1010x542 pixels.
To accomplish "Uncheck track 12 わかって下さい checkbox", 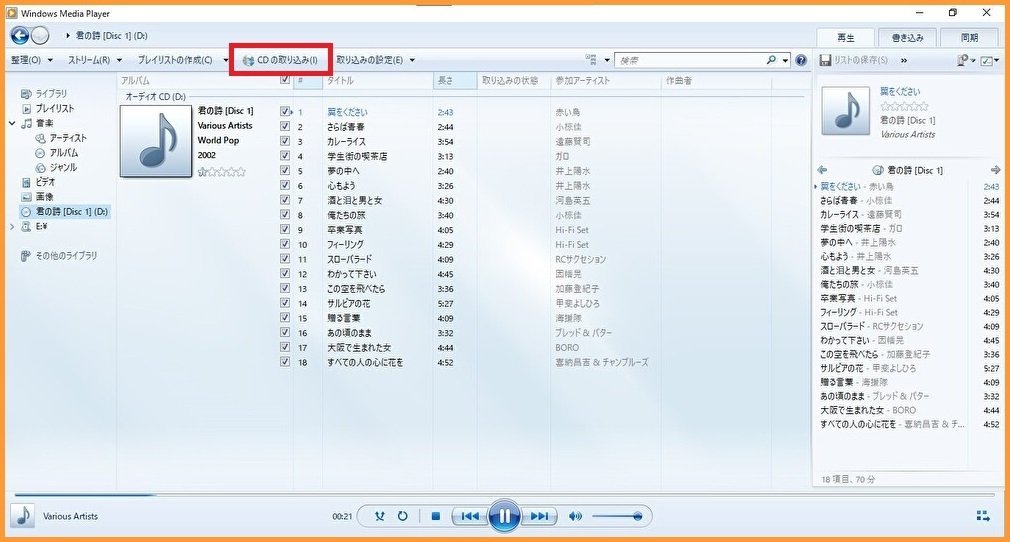I will click(x=285, y=274).
